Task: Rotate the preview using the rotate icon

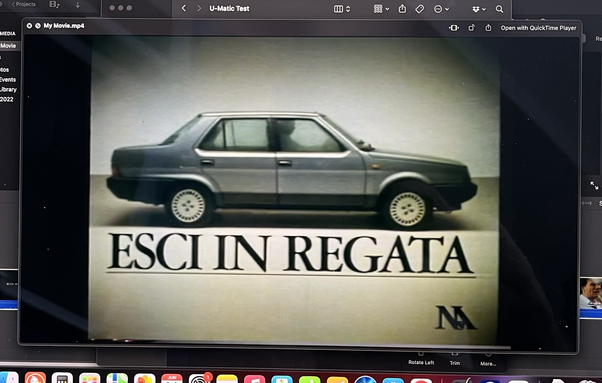Action: click(x=471, y=28)
